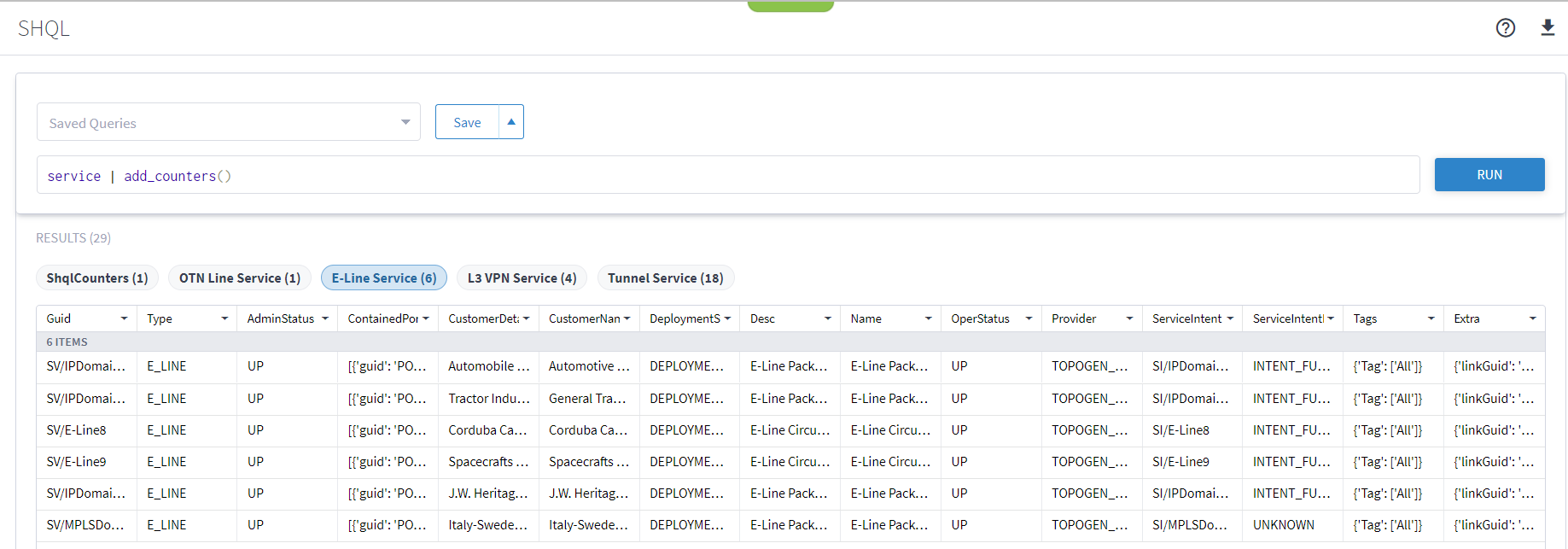Open the DeploymentS column filter arrow
The width and height of the screenshot is (1568, 549).
(728, 318)
